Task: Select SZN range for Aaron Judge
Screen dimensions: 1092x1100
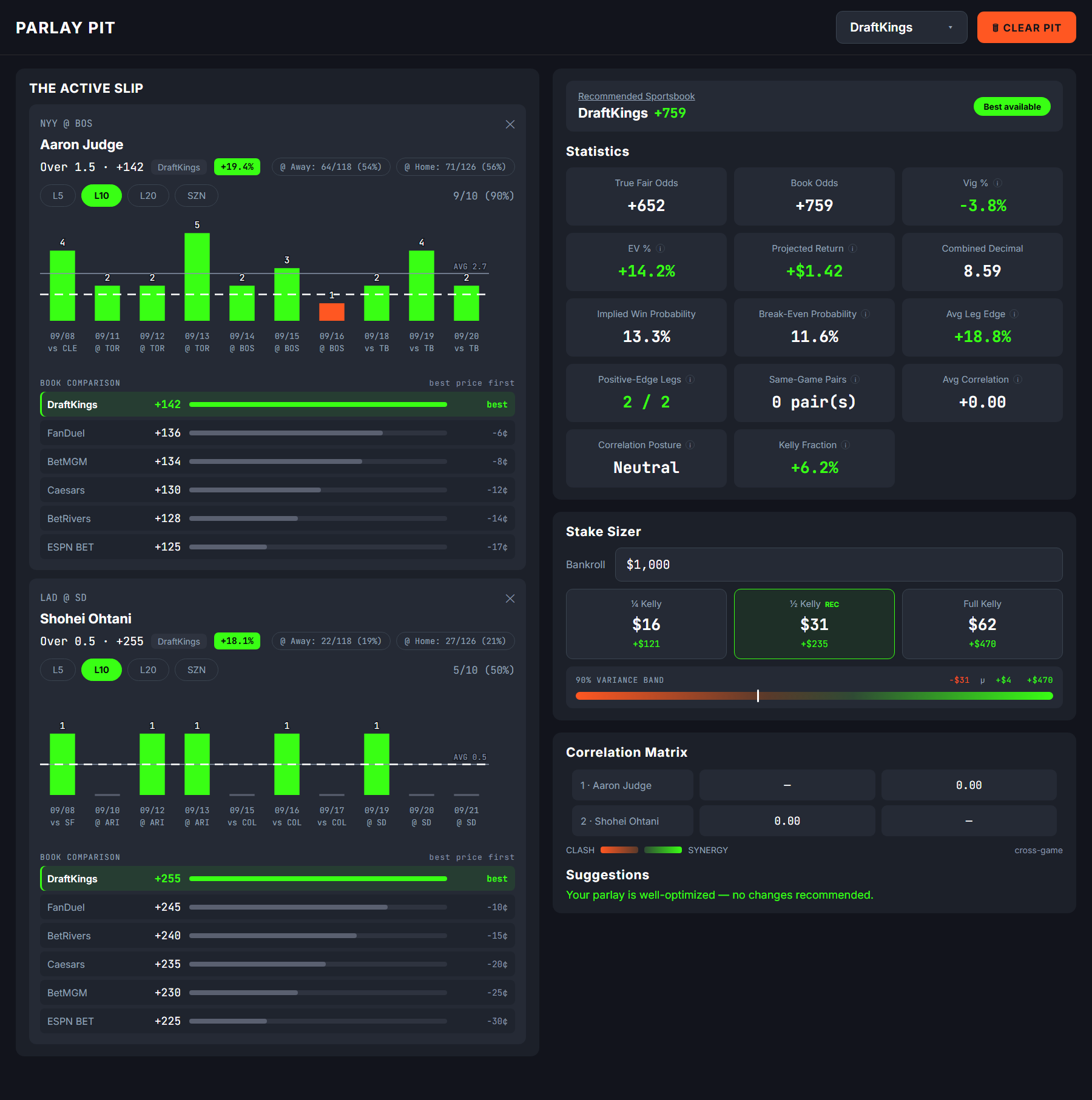Action: (x=197, y=196)
